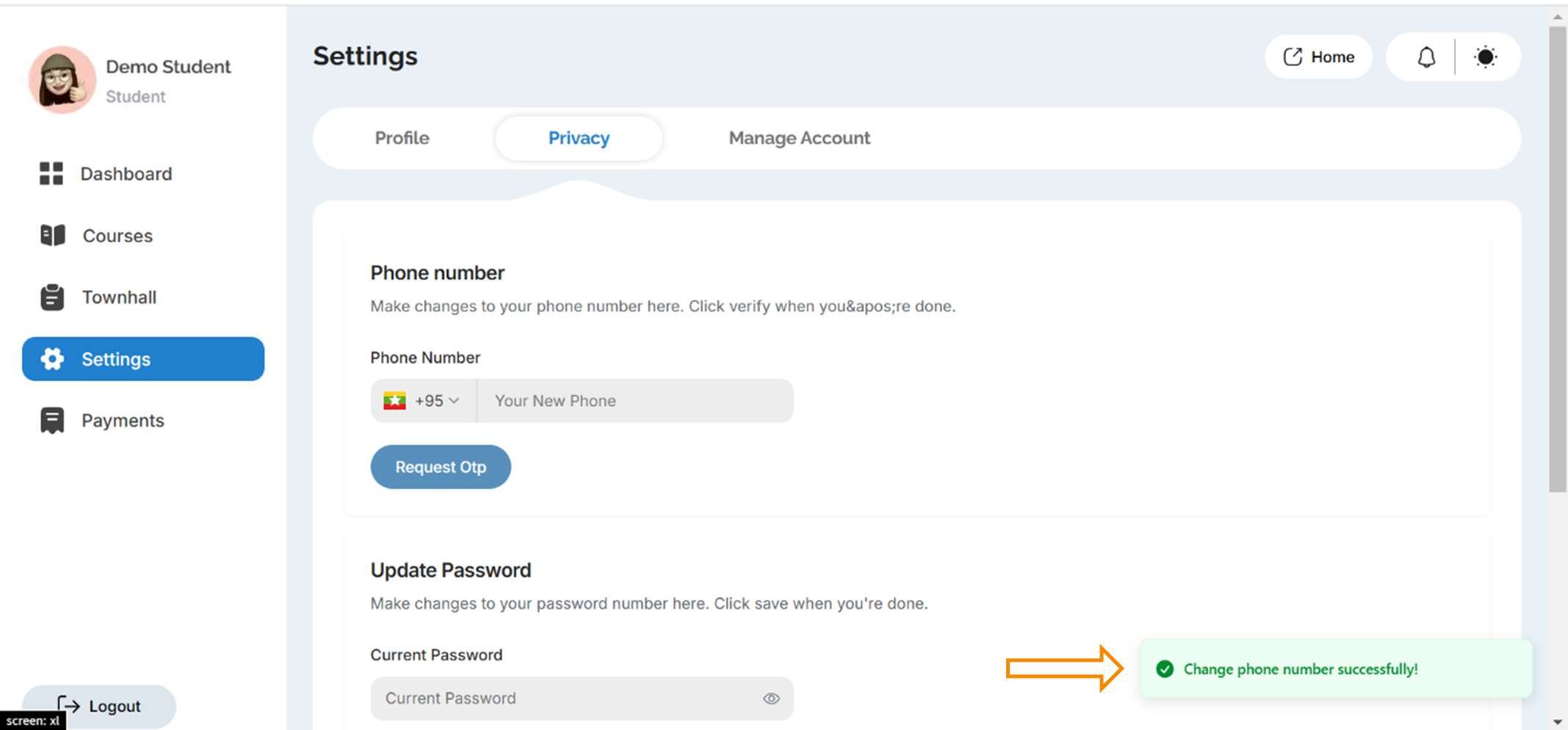Click the Request Otp button
This screenshot has width=1568, height=730.
pos(441,467)
